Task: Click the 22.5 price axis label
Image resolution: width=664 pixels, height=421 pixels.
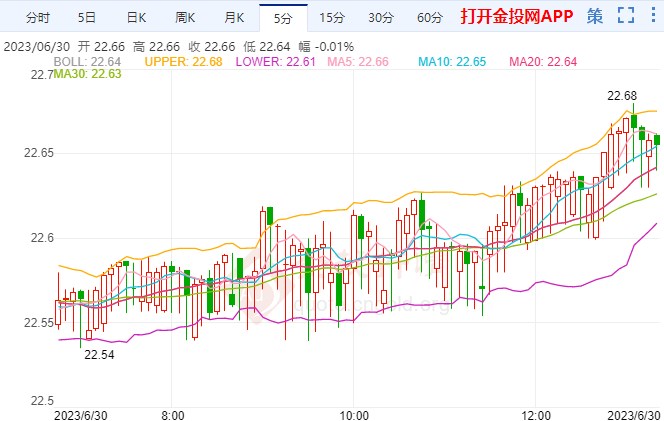Action: pyautogui.click(x=42, y=401)
